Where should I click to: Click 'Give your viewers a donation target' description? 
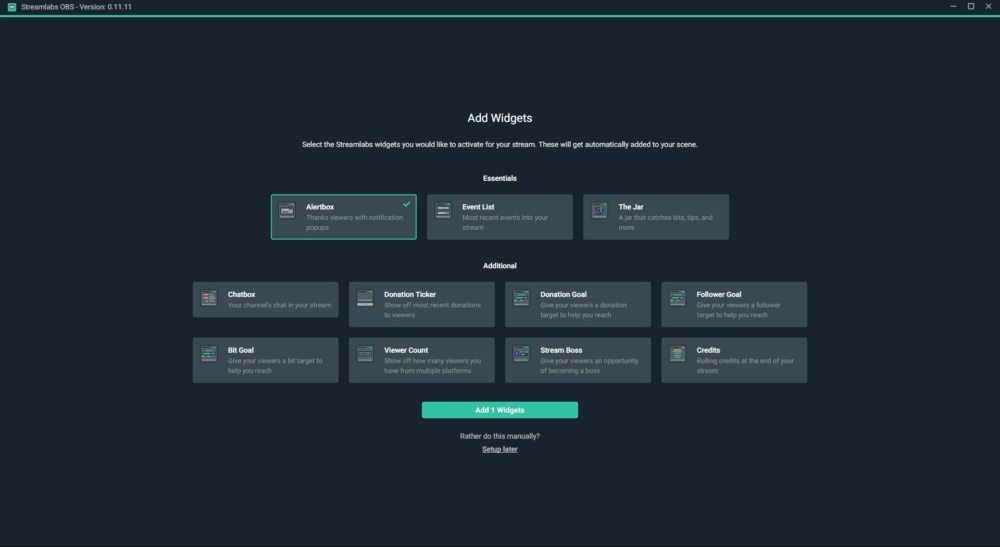584,310
